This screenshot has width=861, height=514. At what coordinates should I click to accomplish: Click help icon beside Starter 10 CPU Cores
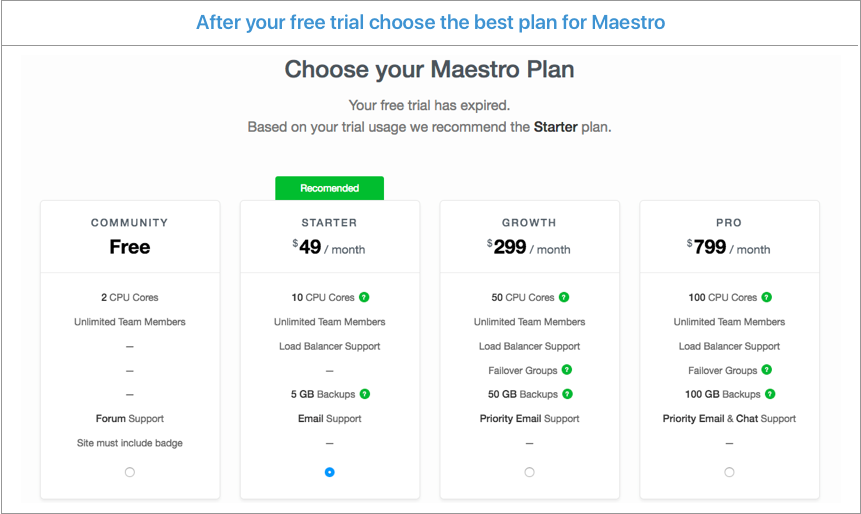[x=365, y=297]
